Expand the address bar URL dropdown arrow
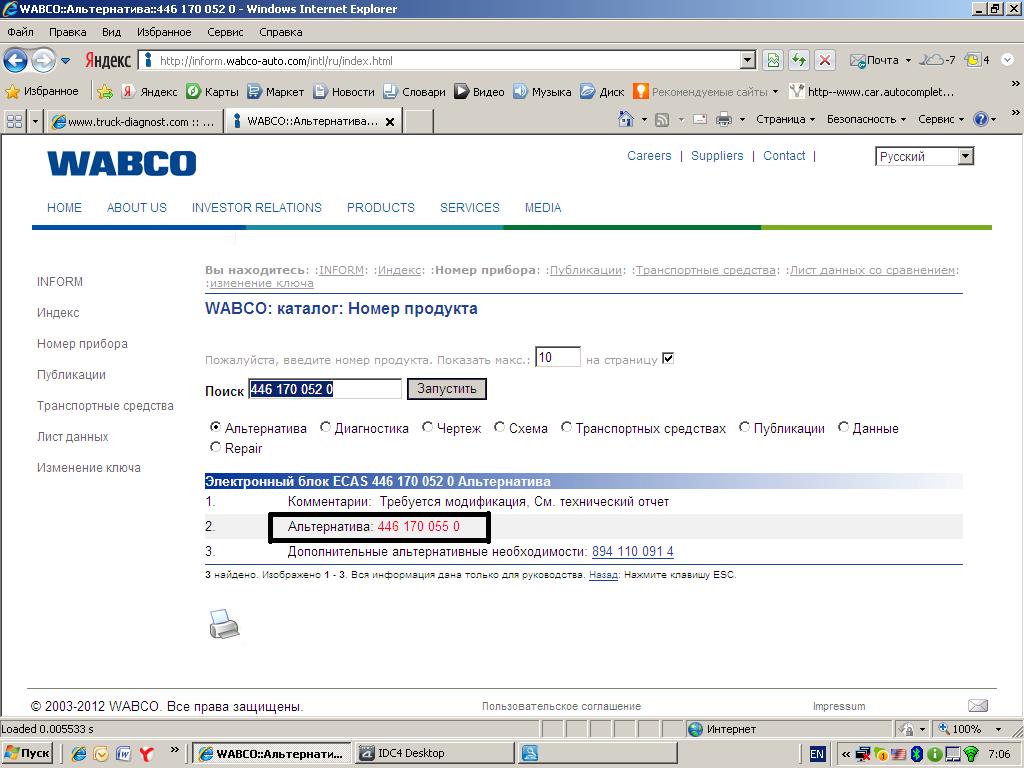This screenshot has width=1024, height=768. (748, 61)
